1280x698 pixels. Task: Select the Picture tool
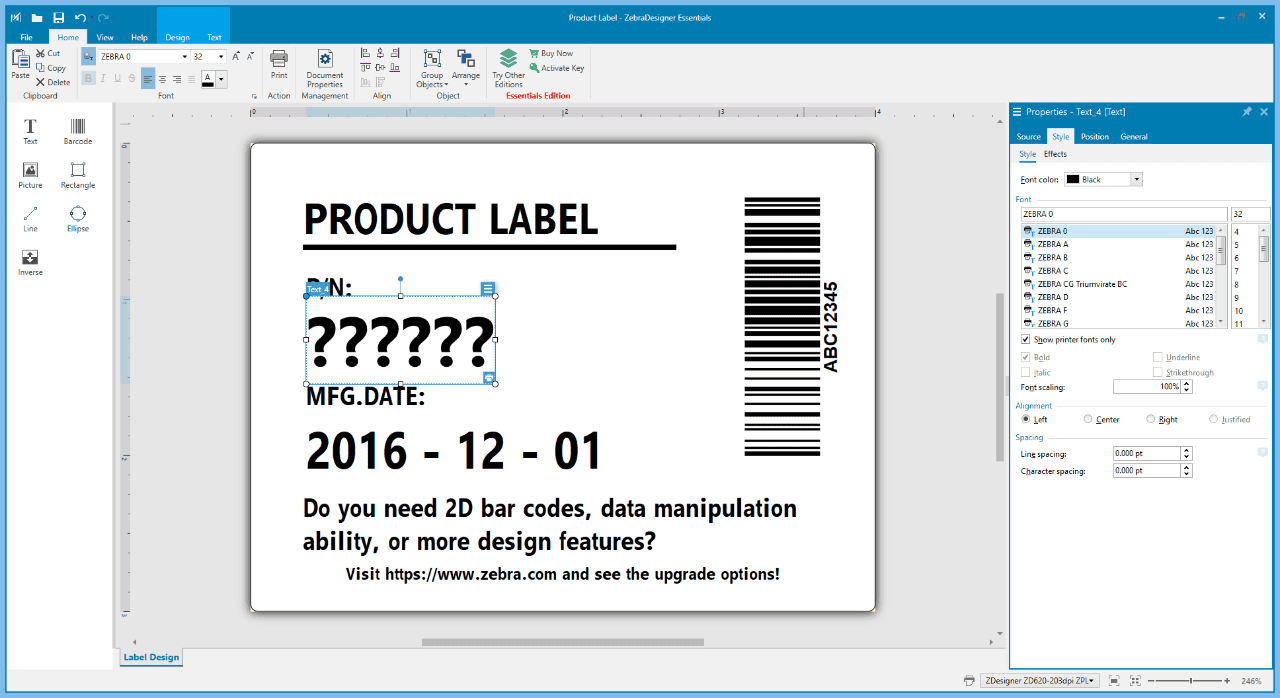[29, 175]
